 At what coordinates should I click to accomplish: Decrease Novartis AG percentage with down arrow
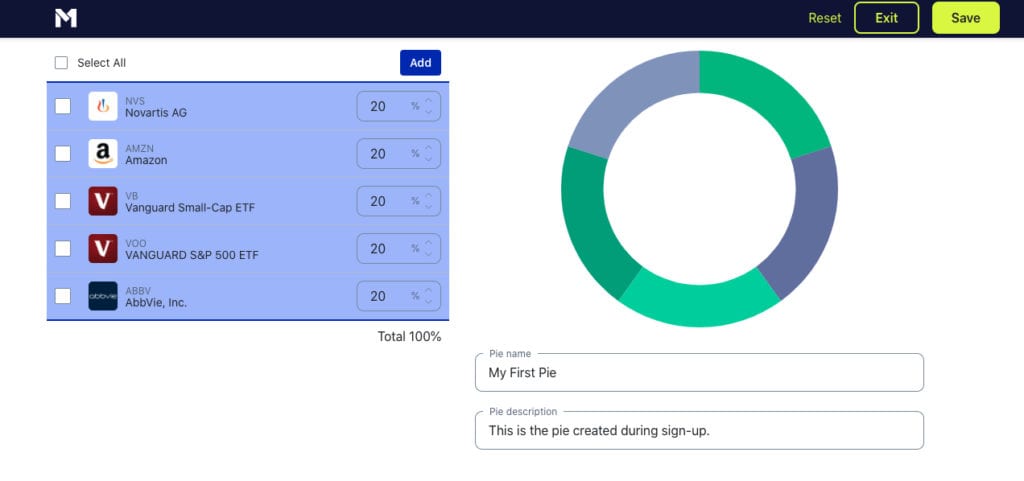(x=428, y=112)
